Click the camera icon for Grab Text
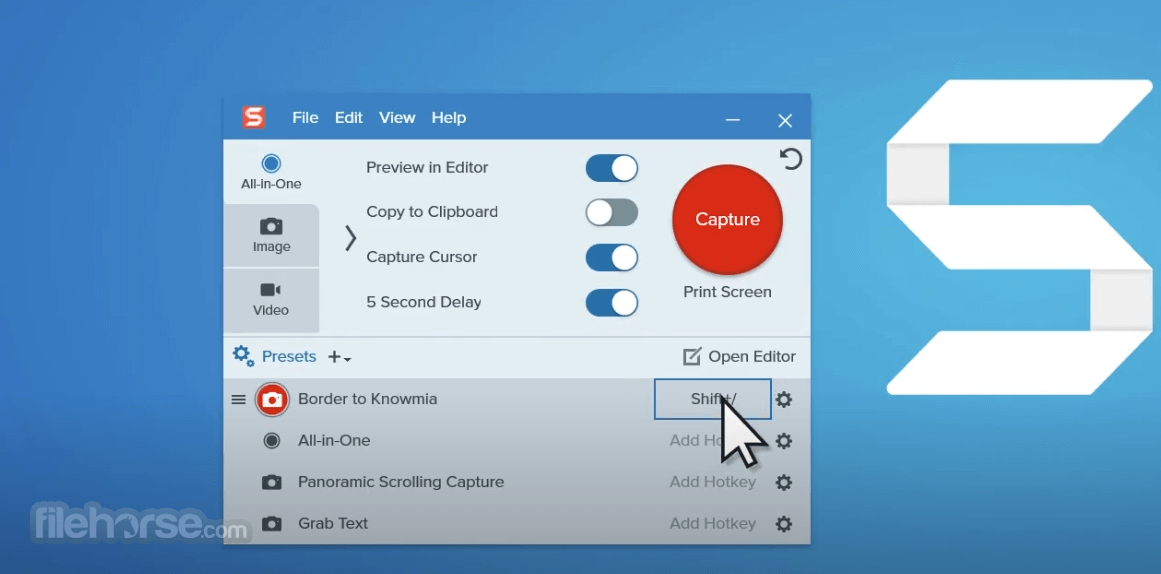The image size is (1161, 574). 272,524
